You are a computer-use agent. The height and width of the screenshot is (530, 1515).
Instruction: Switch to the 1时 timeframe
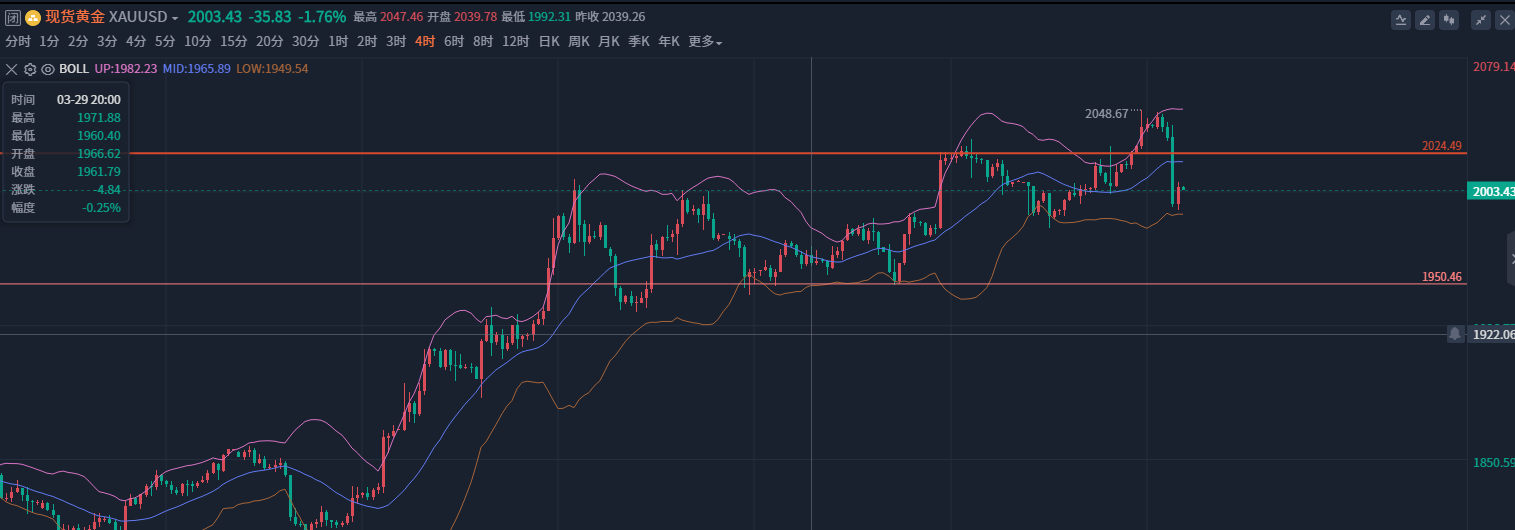(338, 42)
